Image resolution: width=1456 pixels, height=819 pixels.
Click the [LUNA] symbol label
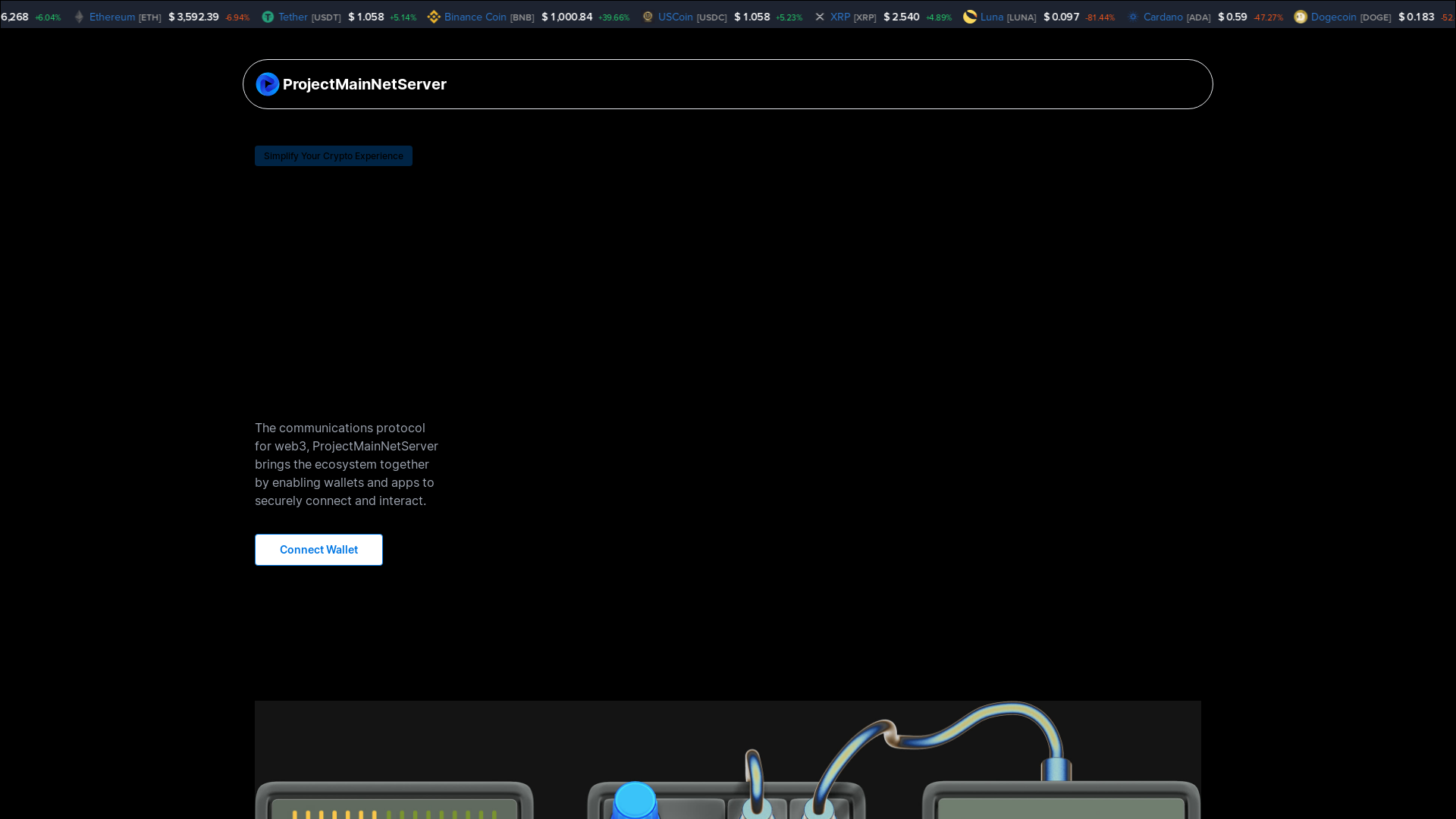click(x=1021, y=17)
